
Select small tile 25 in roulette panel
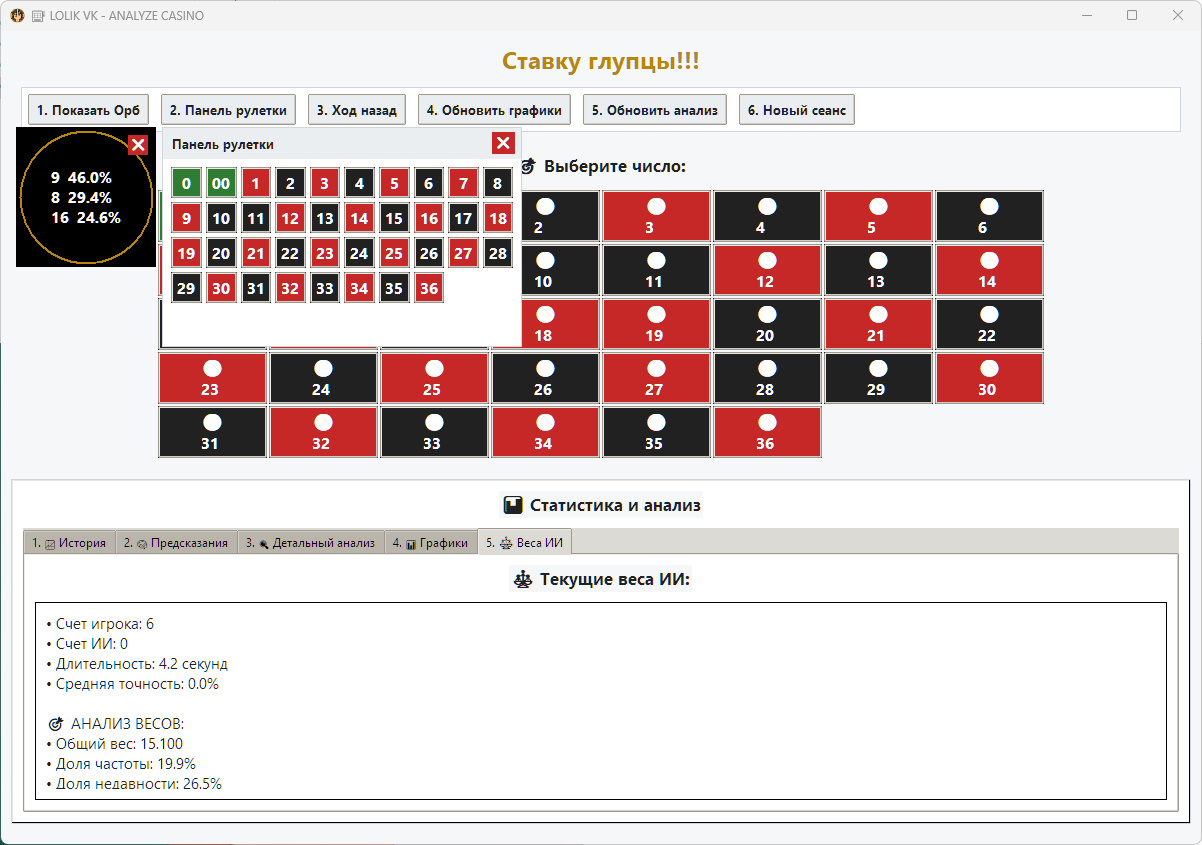point(394,253)
